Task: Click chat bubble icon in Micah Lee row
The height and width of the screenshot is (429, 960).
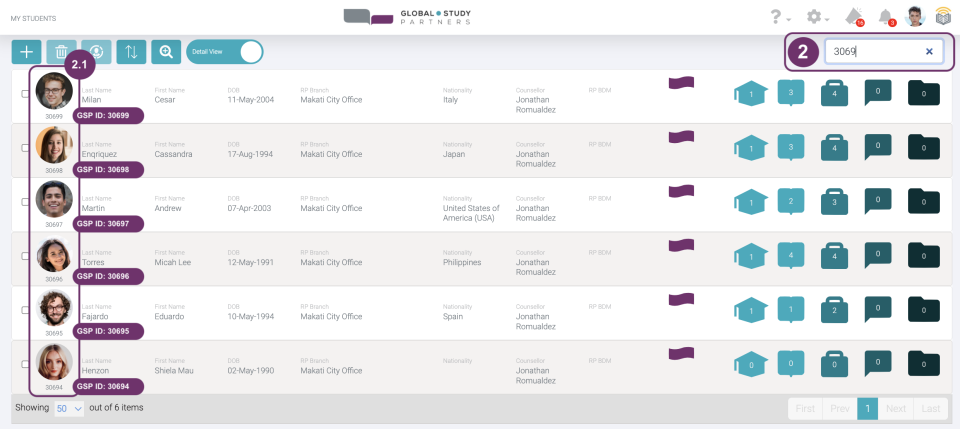Action: [790, 254]
